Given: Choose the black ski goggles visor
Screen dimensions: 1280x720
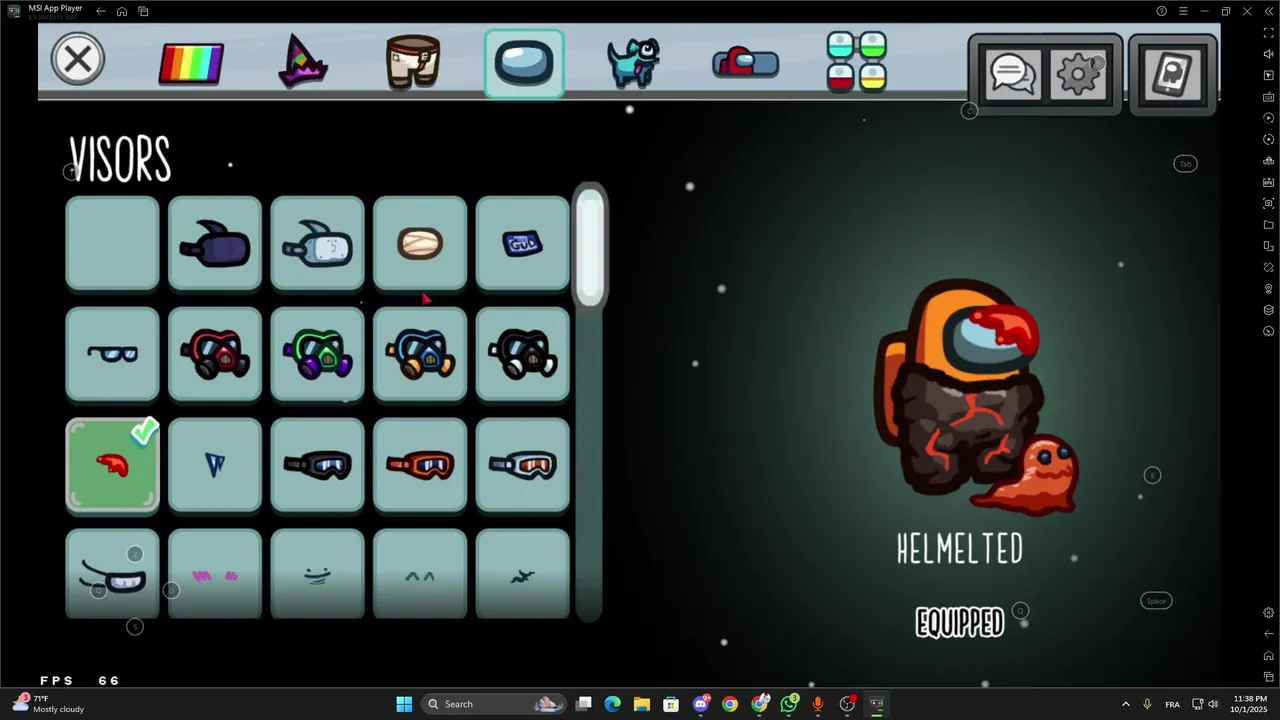Looking at the screenshot, I should (x=317, y=465).
